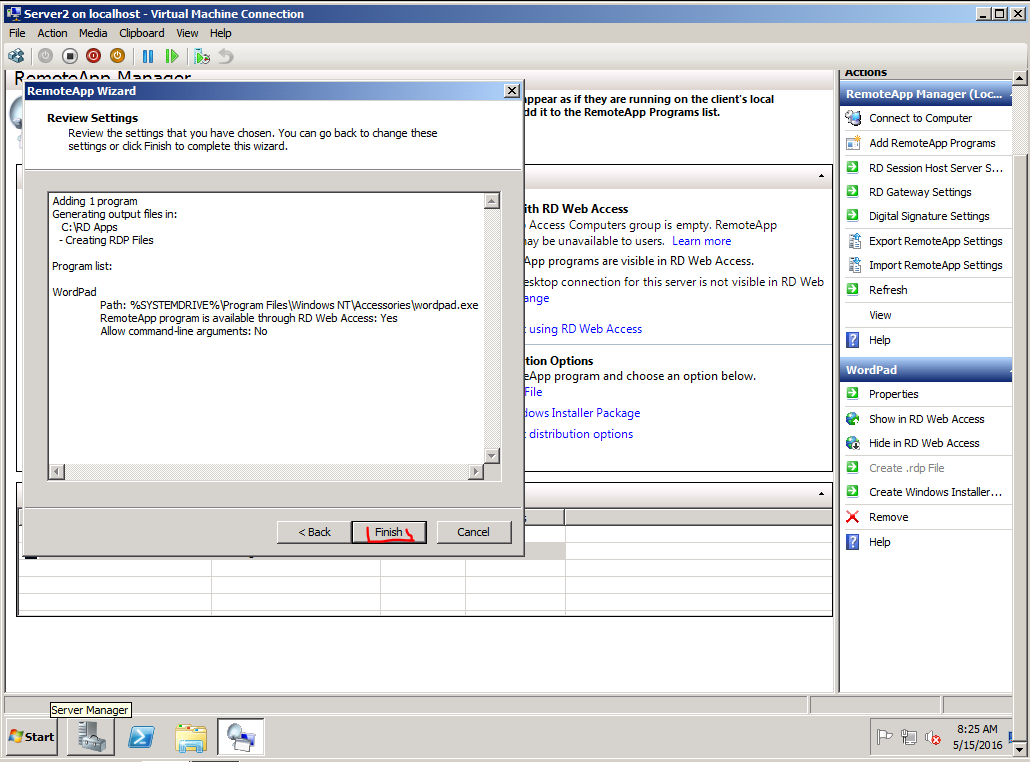Collapse the overview section arrow
1030x762 pixels.
[x=821, y=176]
